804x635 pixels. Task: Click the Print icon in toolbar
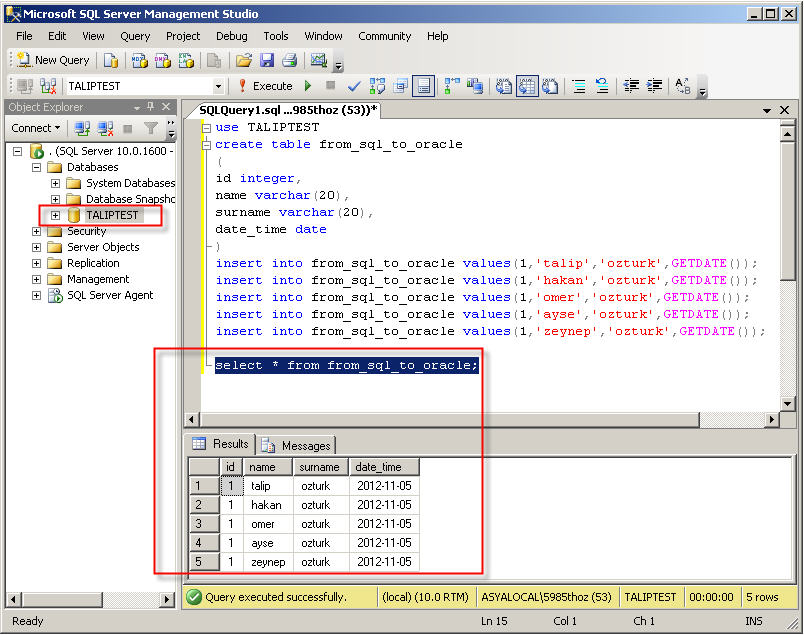pos(290,61)
